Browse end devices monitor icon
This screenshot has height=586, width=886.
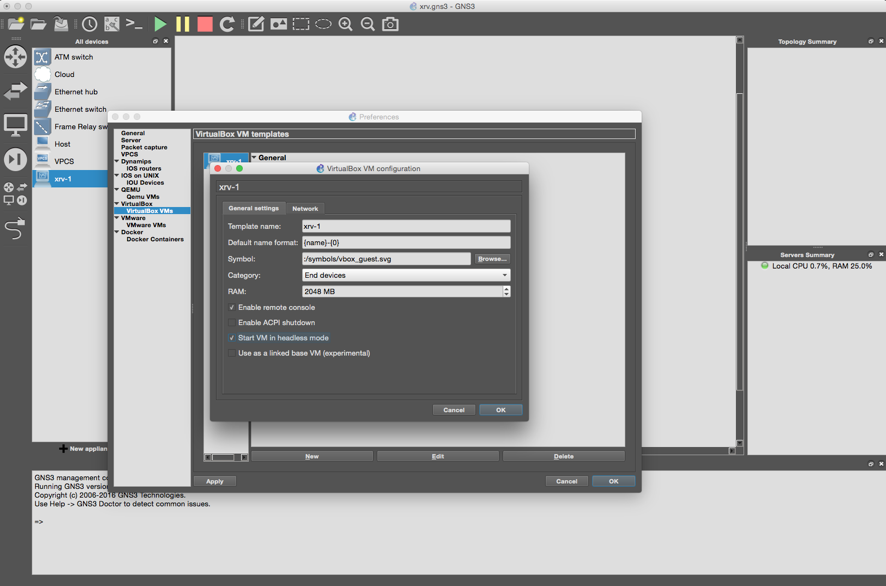[15, 125]
